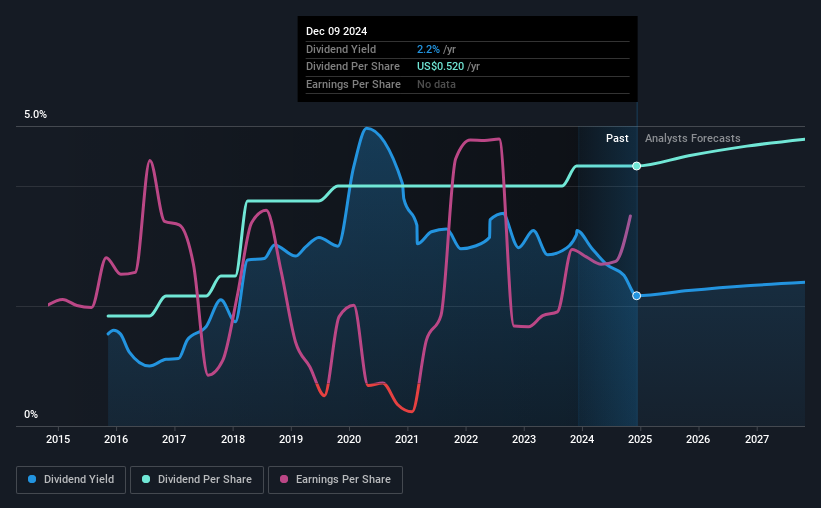821x508 pixels.
Task: Click the 2027 x-axis year label
Action: (757, 439)
